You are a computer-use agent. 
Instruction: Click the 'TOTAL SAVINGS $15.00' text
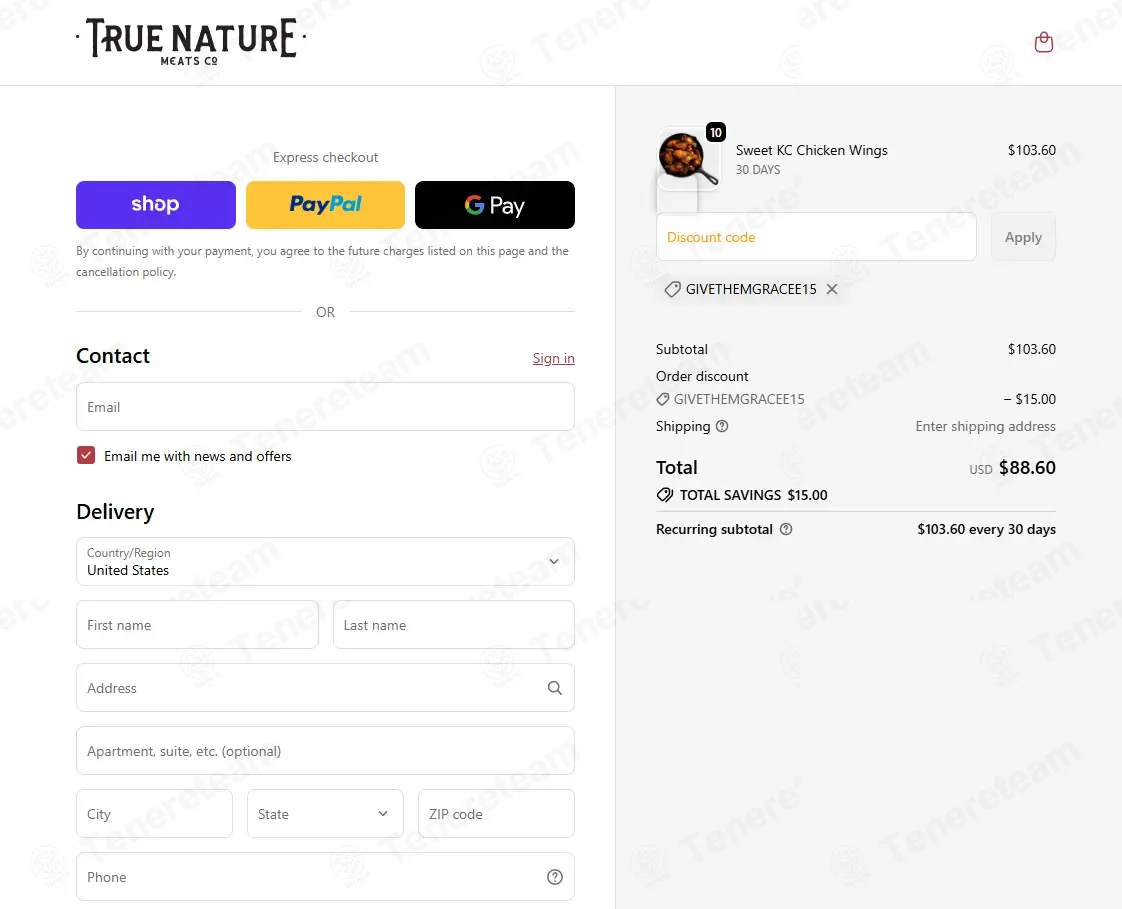tap(753, 495)
